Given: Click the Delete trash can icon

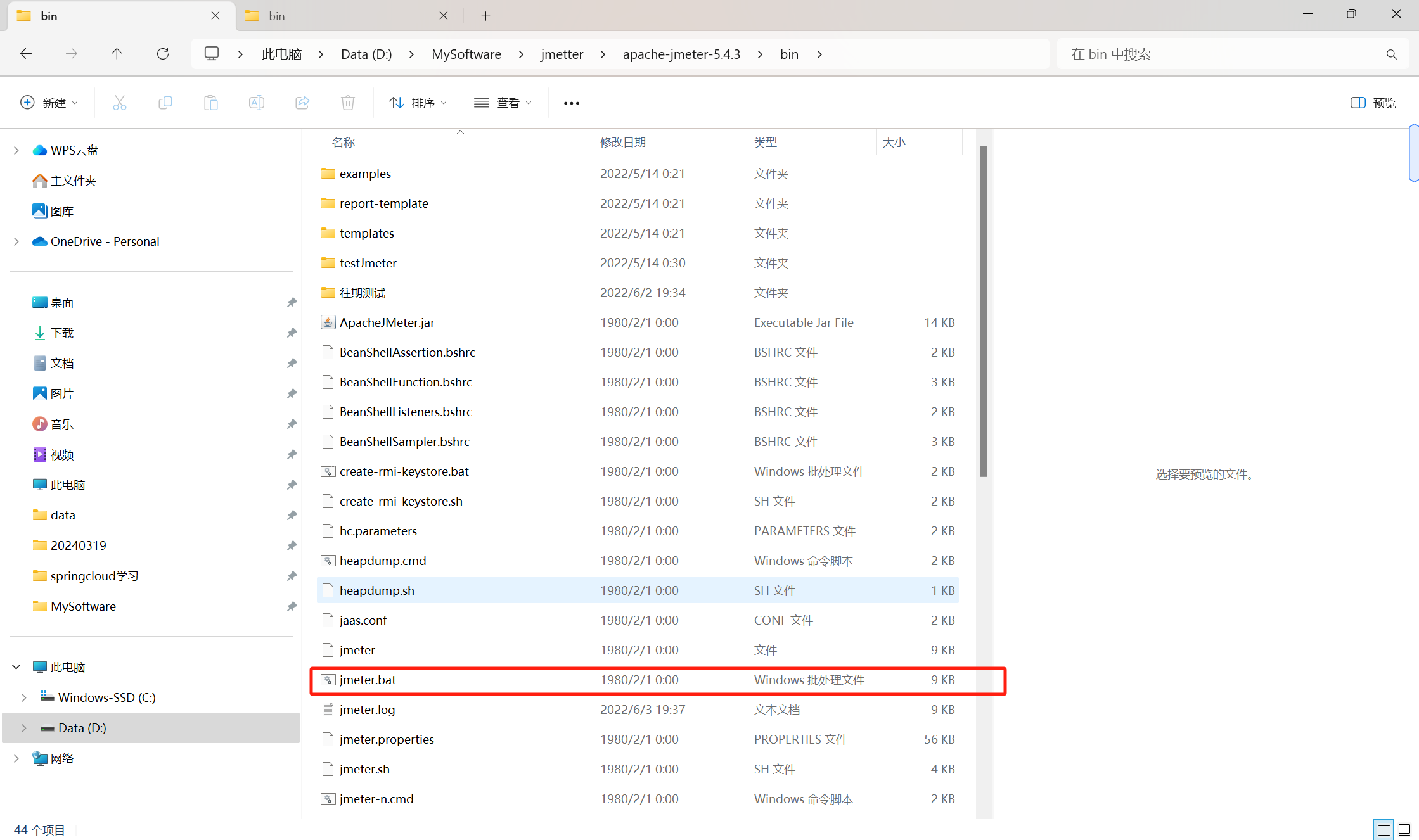Looking at the screenshot, I should pyautogui.click(x=347, y=103).
